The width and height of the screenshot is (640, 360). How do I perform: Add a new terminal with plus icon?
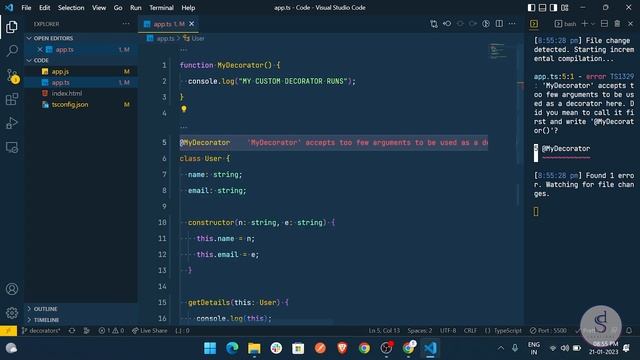point(584,24)
